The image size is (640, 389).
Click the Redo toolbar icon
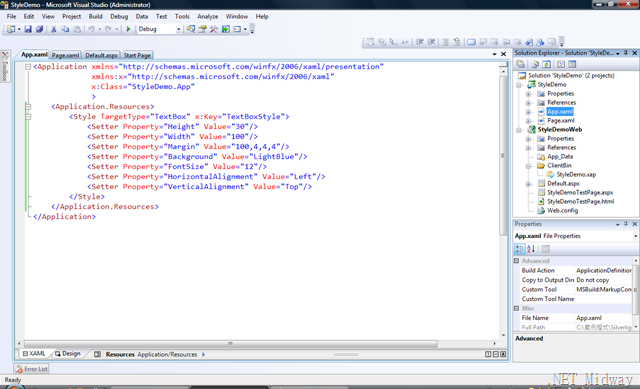[x=108, y=29]
